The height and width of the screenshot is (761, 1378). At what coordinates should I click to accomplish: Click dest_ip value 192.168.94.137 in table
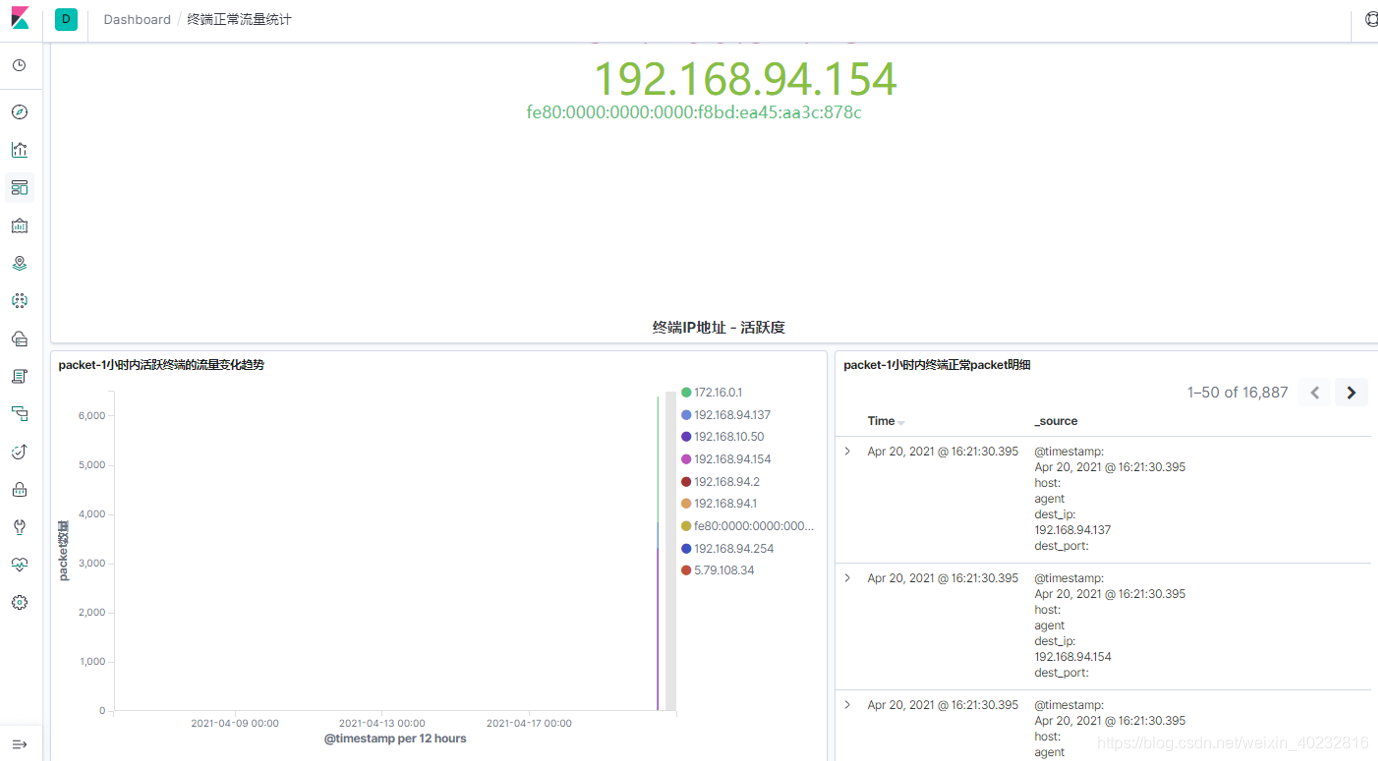click(x=1073, y=530)
